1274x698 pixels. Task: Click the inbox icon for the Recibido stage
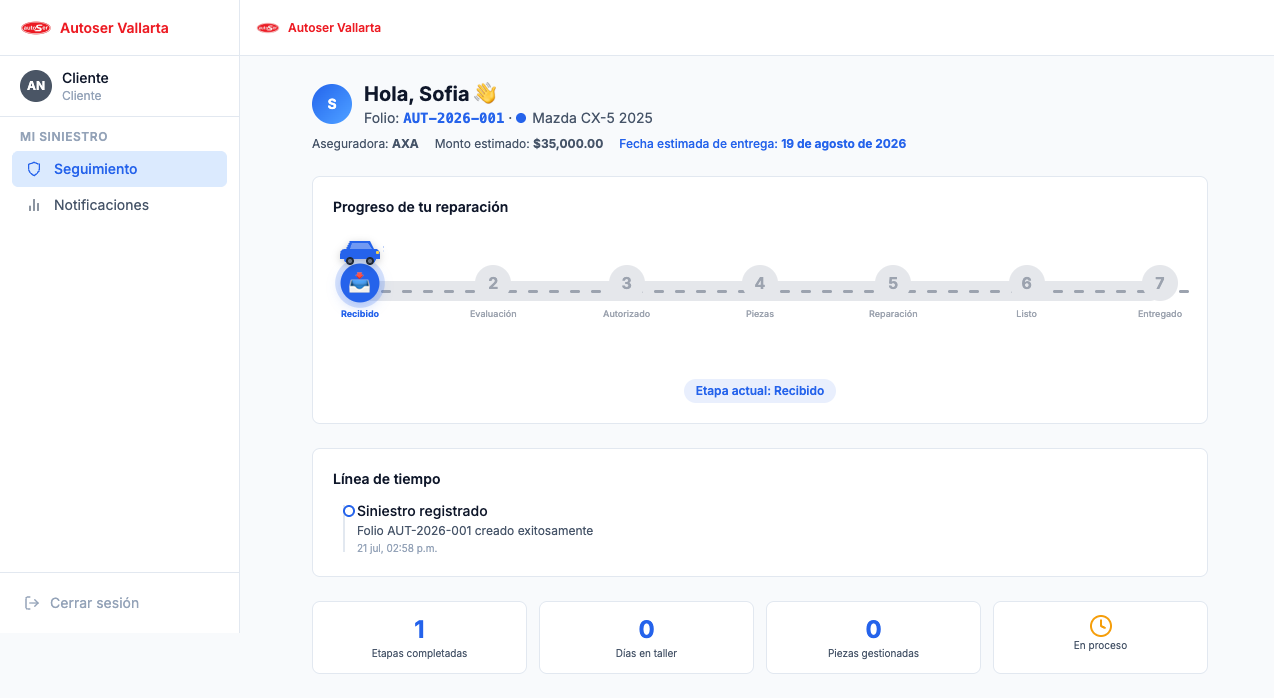pos(360,284)
